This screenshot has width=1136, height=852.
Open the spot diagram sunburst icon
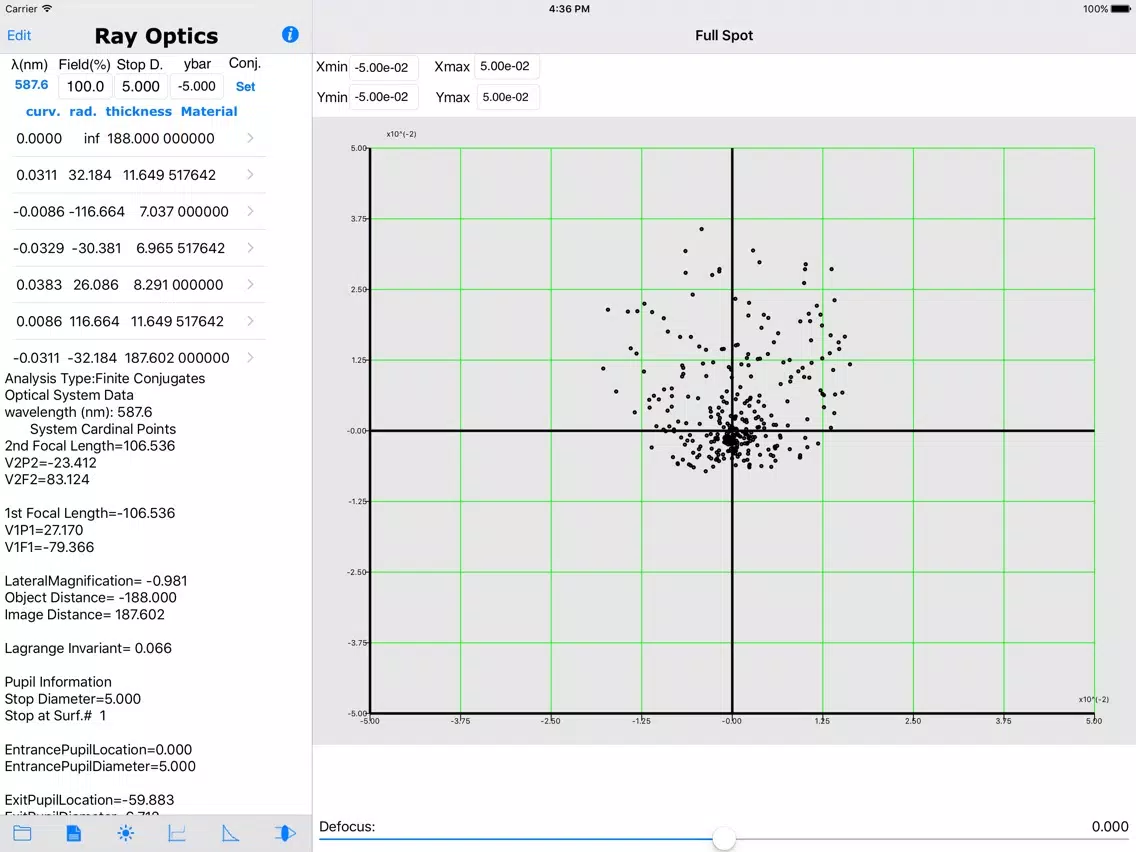(x=125, y=833)
